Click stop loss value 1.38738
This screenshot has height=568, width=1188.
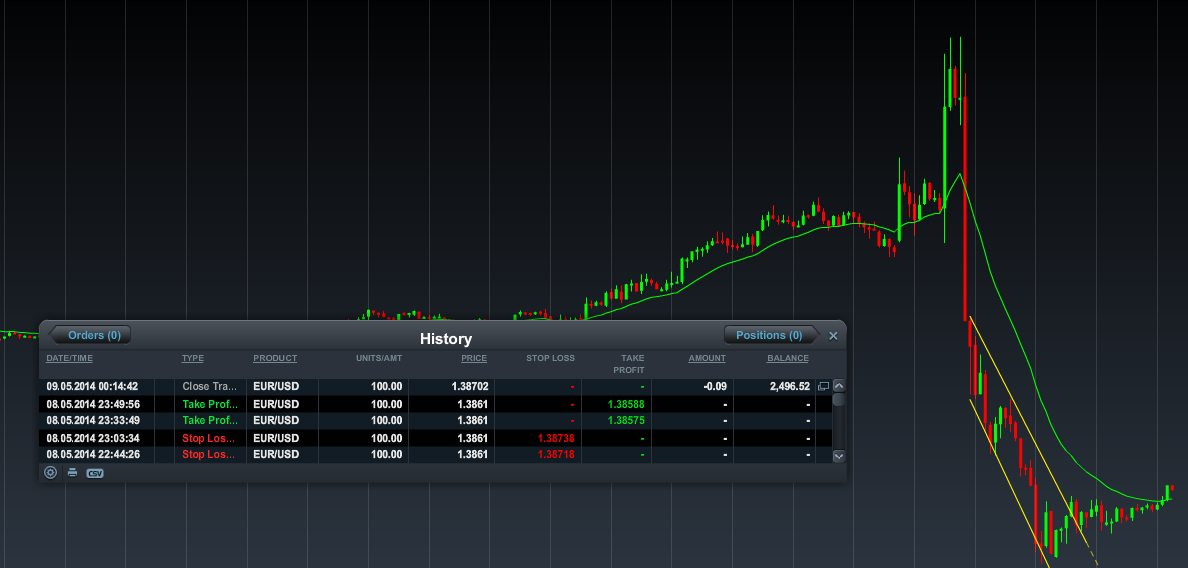[x=556, y=438]
